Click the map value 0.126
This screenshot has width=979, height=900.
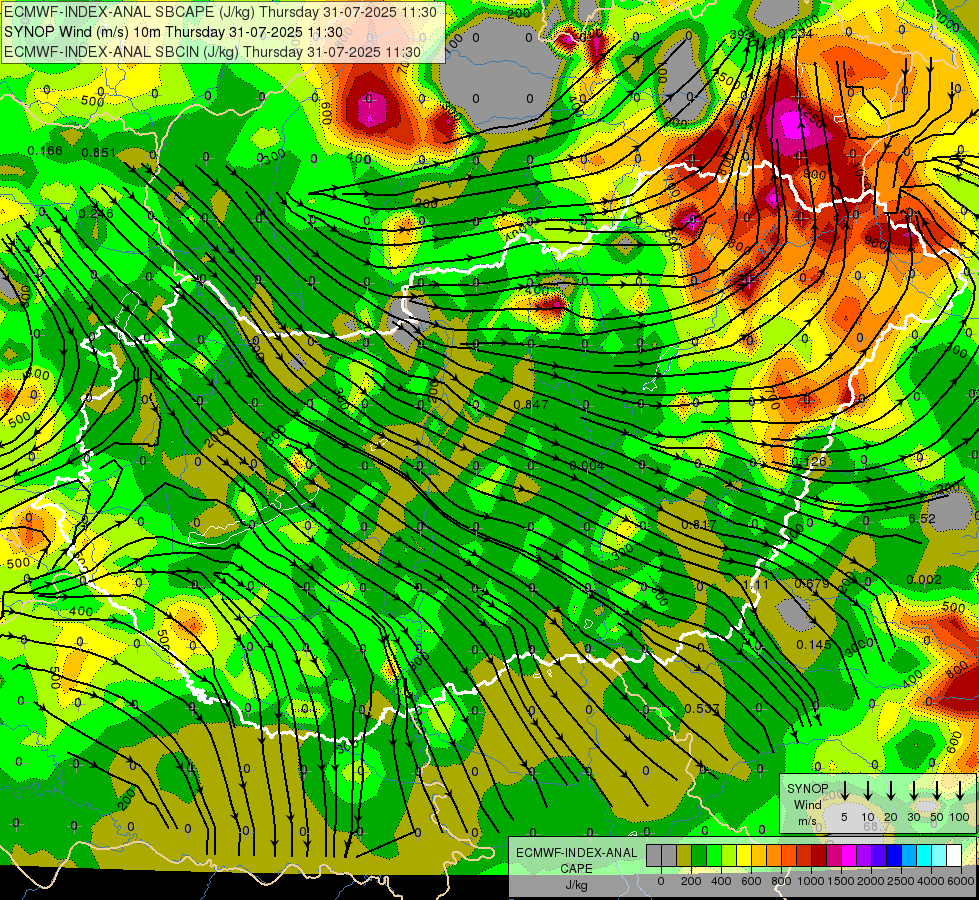[809, 462]
